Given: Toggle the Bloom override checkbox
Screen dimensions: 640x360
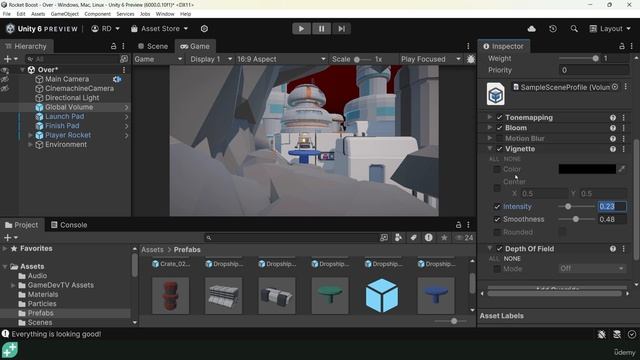Looking at the screenshot, I should coord(499,128).
